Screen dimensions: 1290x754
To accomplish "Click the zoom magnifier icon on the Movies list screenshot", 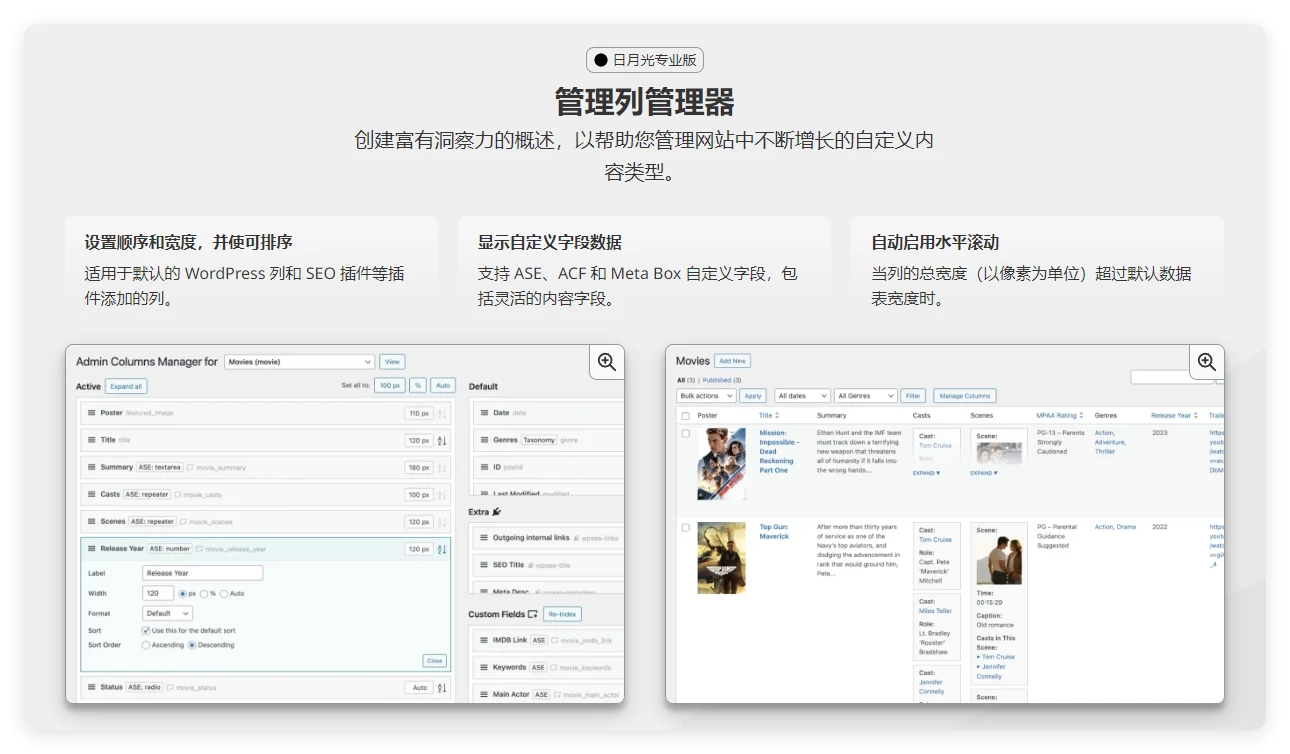I will [x=1206, y=362].
